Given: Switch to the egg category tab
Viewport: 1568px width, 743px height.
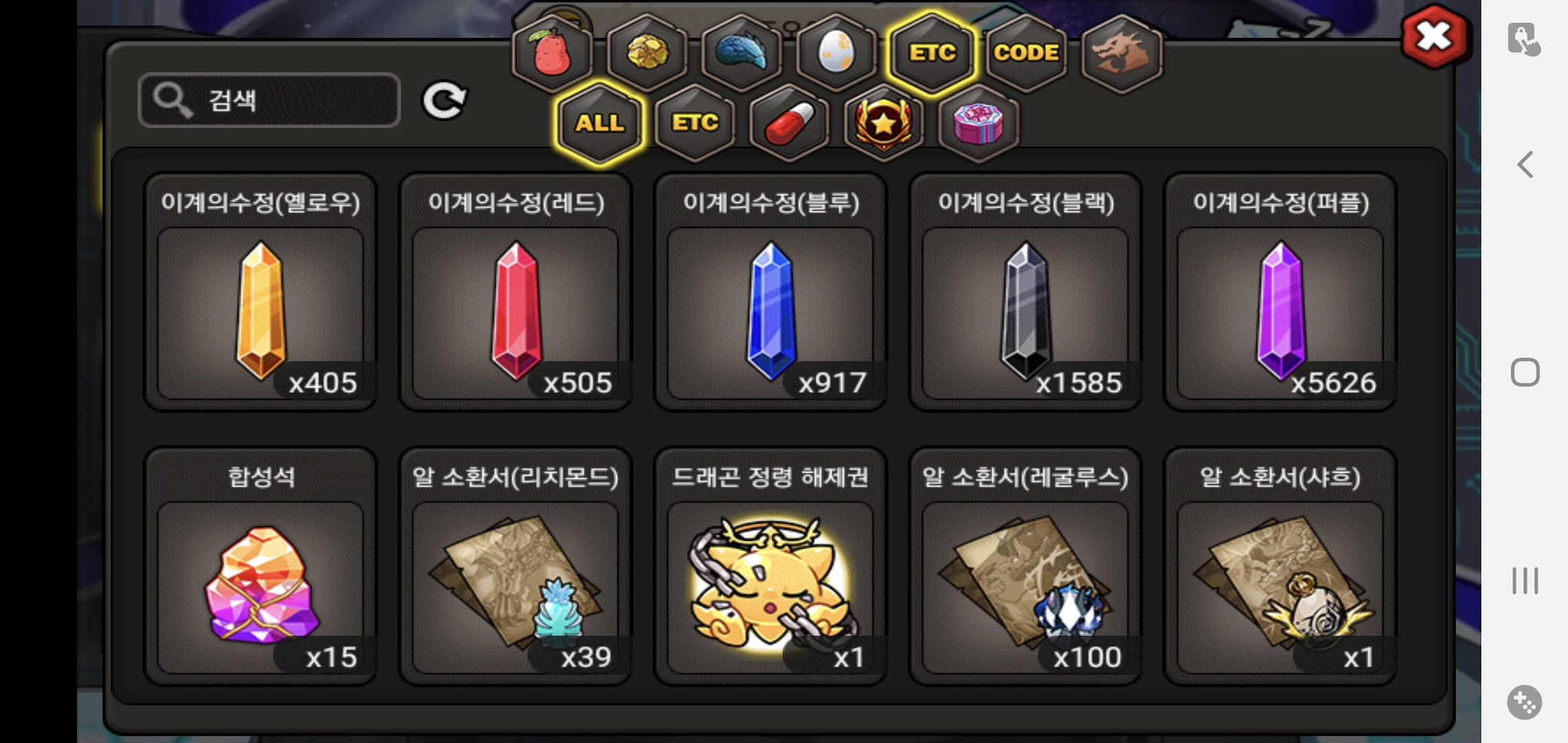Looking at the screenshot, I should 836,53.
